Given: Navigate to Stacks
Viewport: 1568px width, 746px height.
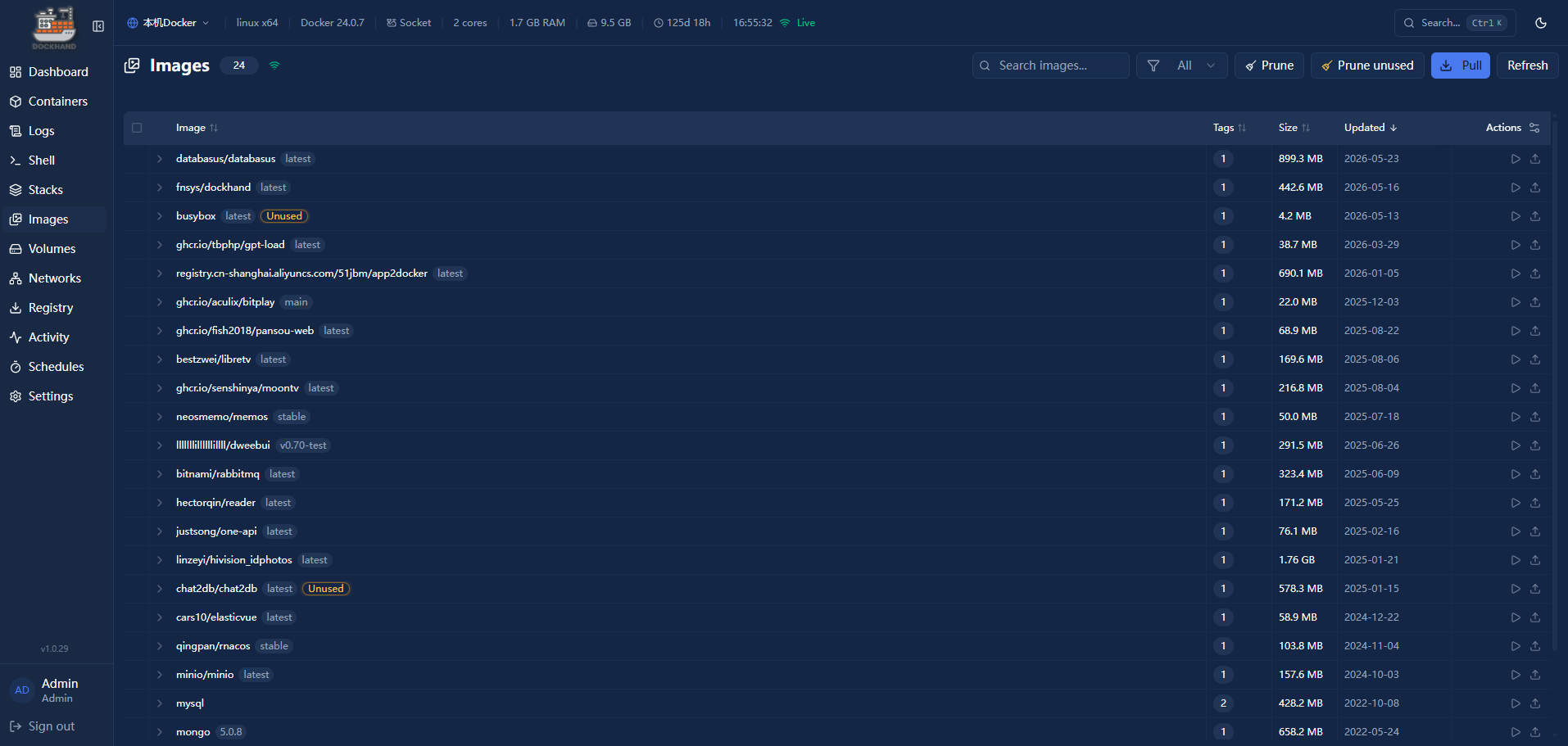Looking at the screenshot, I should pyautogui.click(x=54, y=190).
